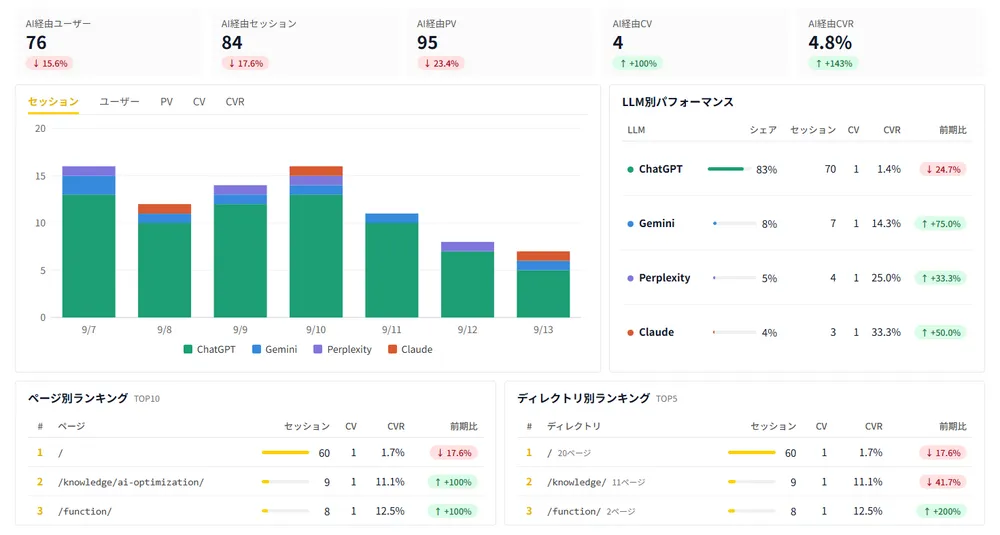Select the ChatGPT row in LLM table
1000x535 pixels.
pos(797,169)
